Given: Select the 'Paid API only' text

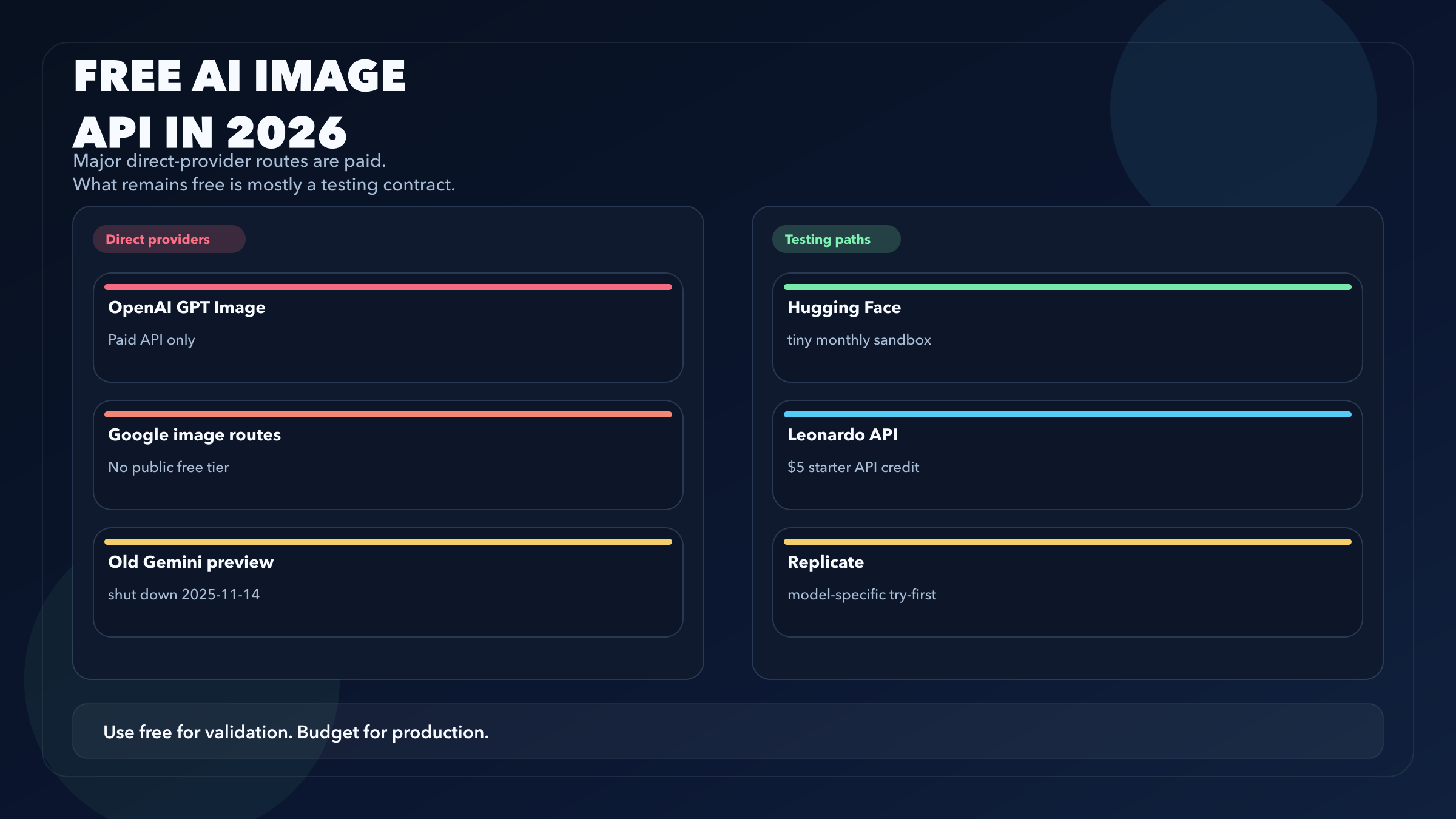Looking at the screenshot, I should click(x=151, y=340).
